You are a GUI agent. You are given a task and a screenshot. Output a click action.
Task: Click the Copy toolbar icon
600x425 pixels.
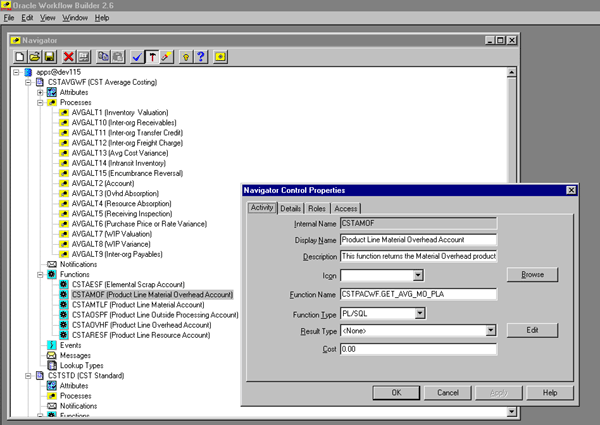tap(103, 57)
